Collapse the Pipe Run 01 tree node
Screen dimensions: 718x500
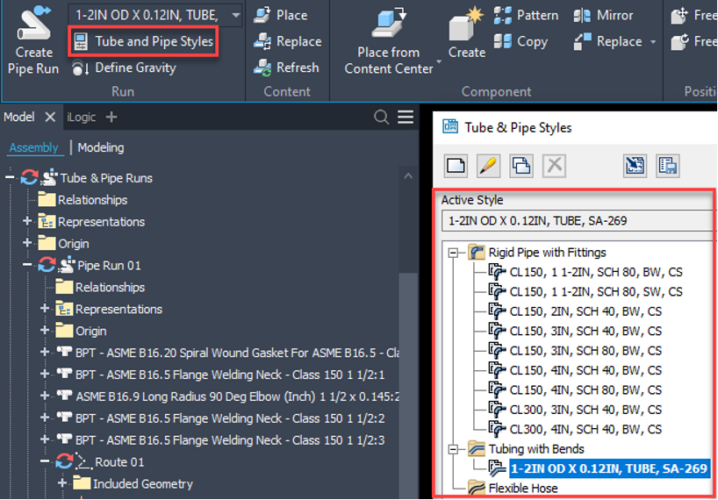[28, 265]
